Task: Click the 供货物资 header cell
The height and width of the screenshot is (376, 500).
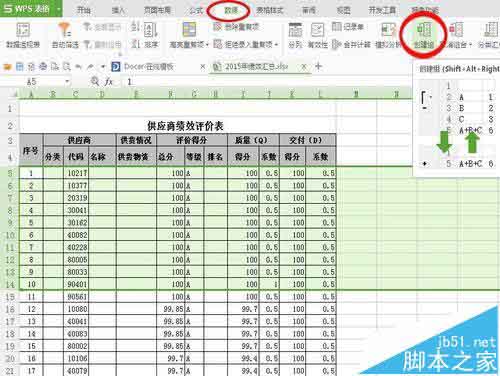Action: click(x=136, y=157)
